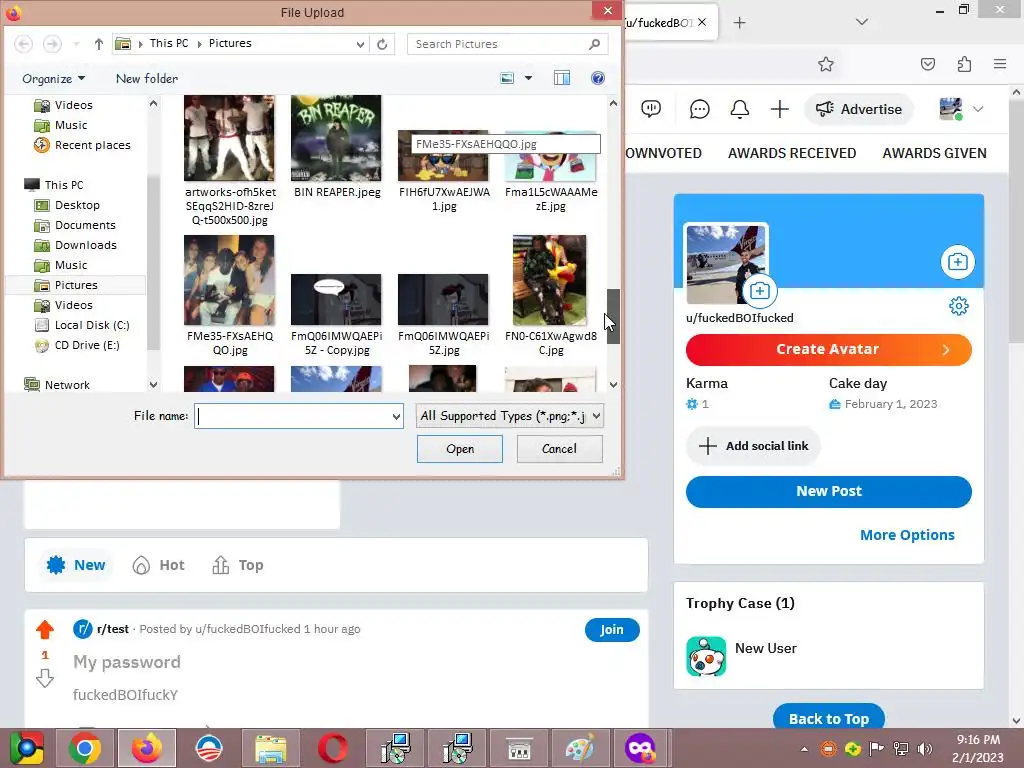
Task: Go up one folder level
Action: click(x=99, y=44)
